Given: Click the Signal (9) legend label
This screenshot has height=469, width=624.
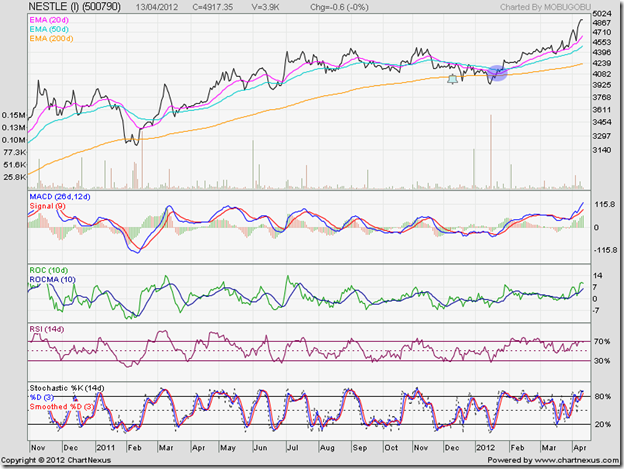Looking at the screenshot, I should pyautogui.click(x=48, y=205).
